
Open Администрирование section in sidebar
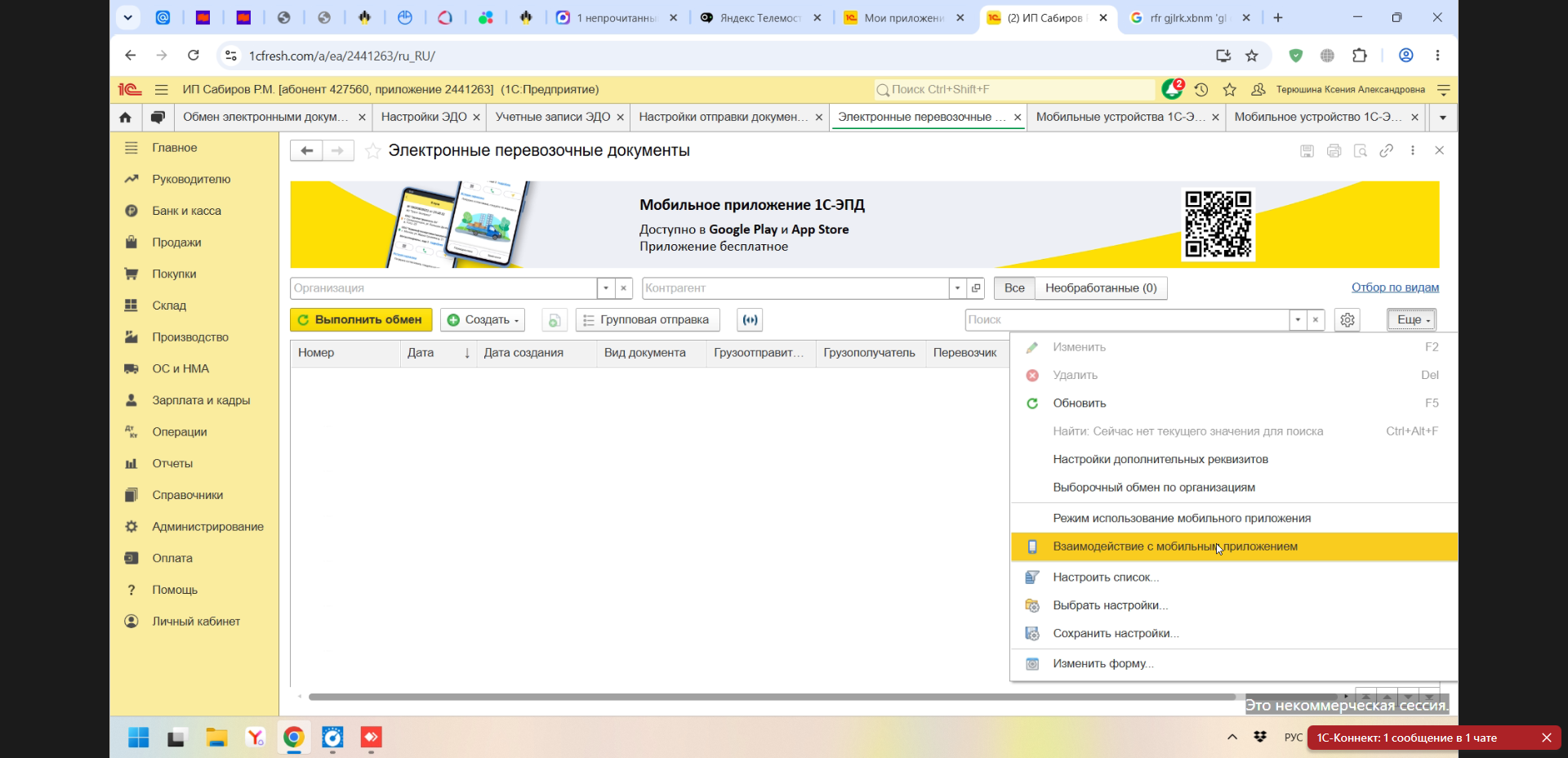(x=207, y=527)
